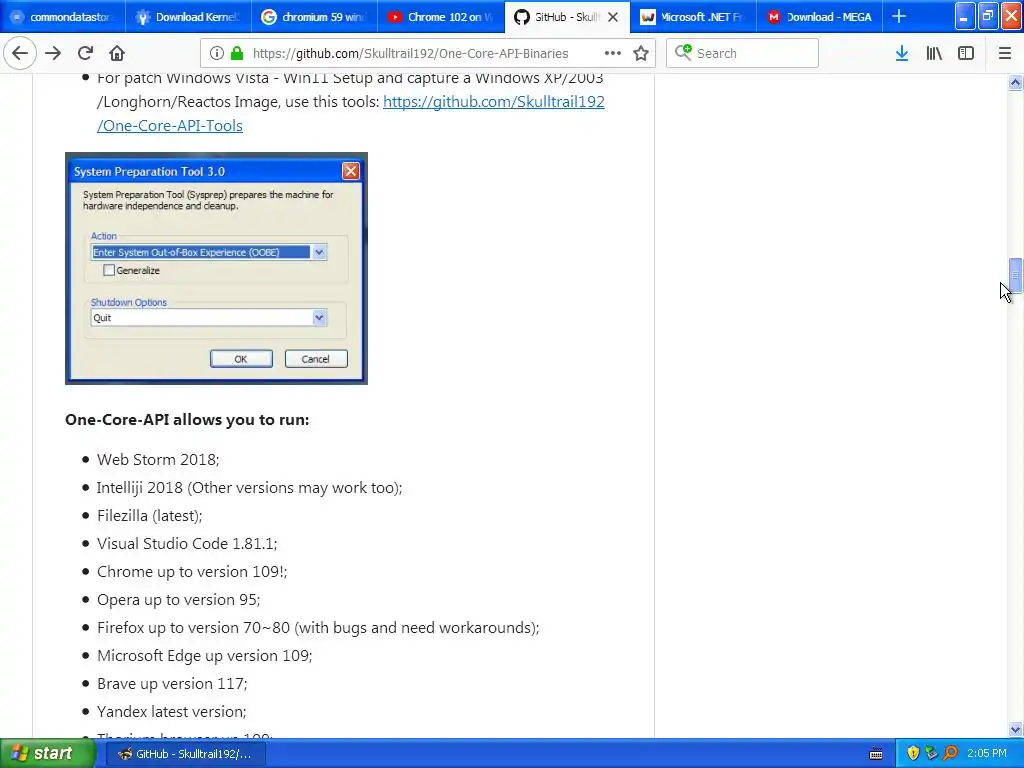Click "One-Core-API allows you to run:" heading
Image resolution: width=1024 pixels, height=768 pixels.
[x=187, y=420]
